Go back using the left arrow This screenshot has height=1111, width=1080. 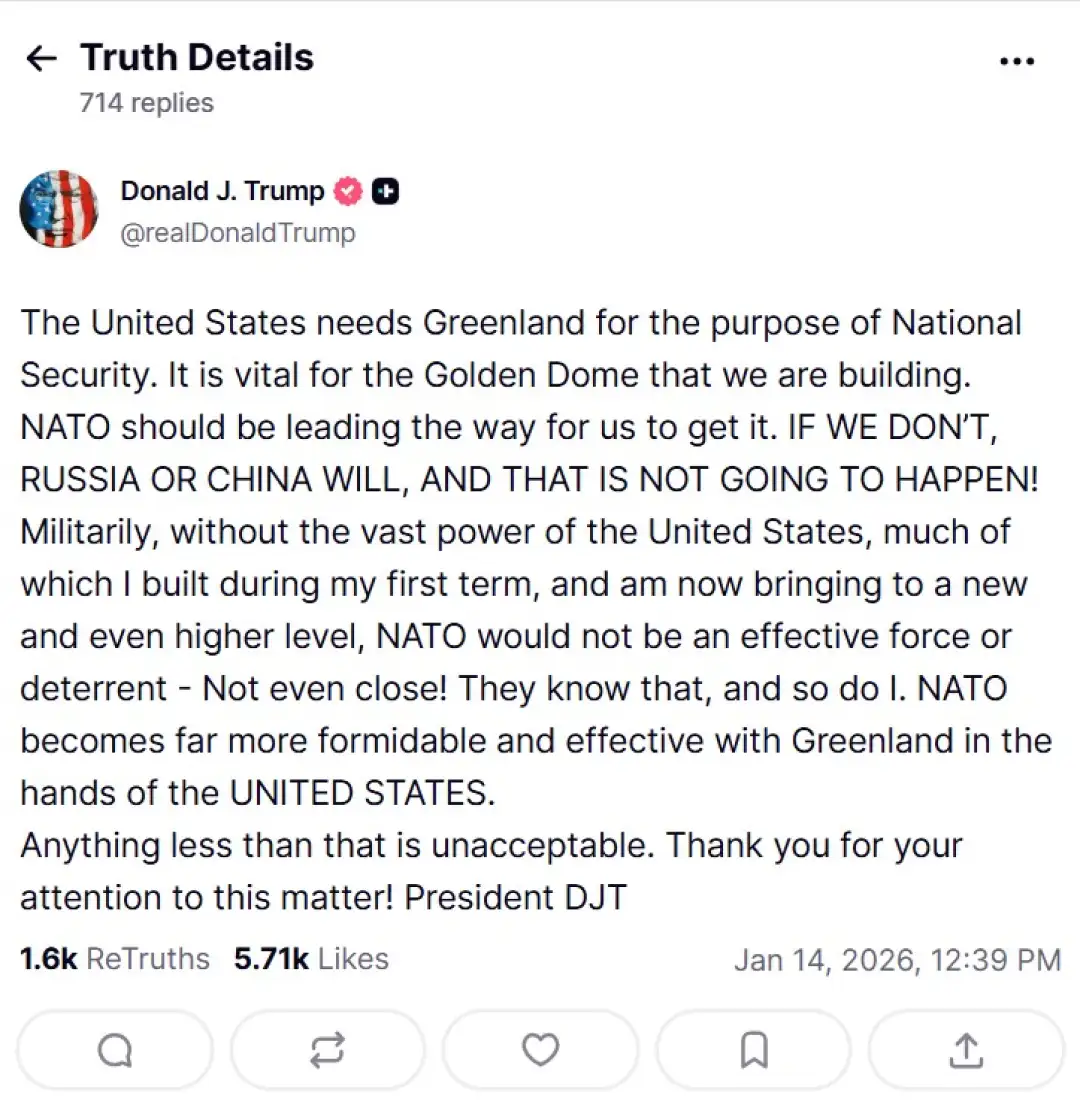(40, 59)
